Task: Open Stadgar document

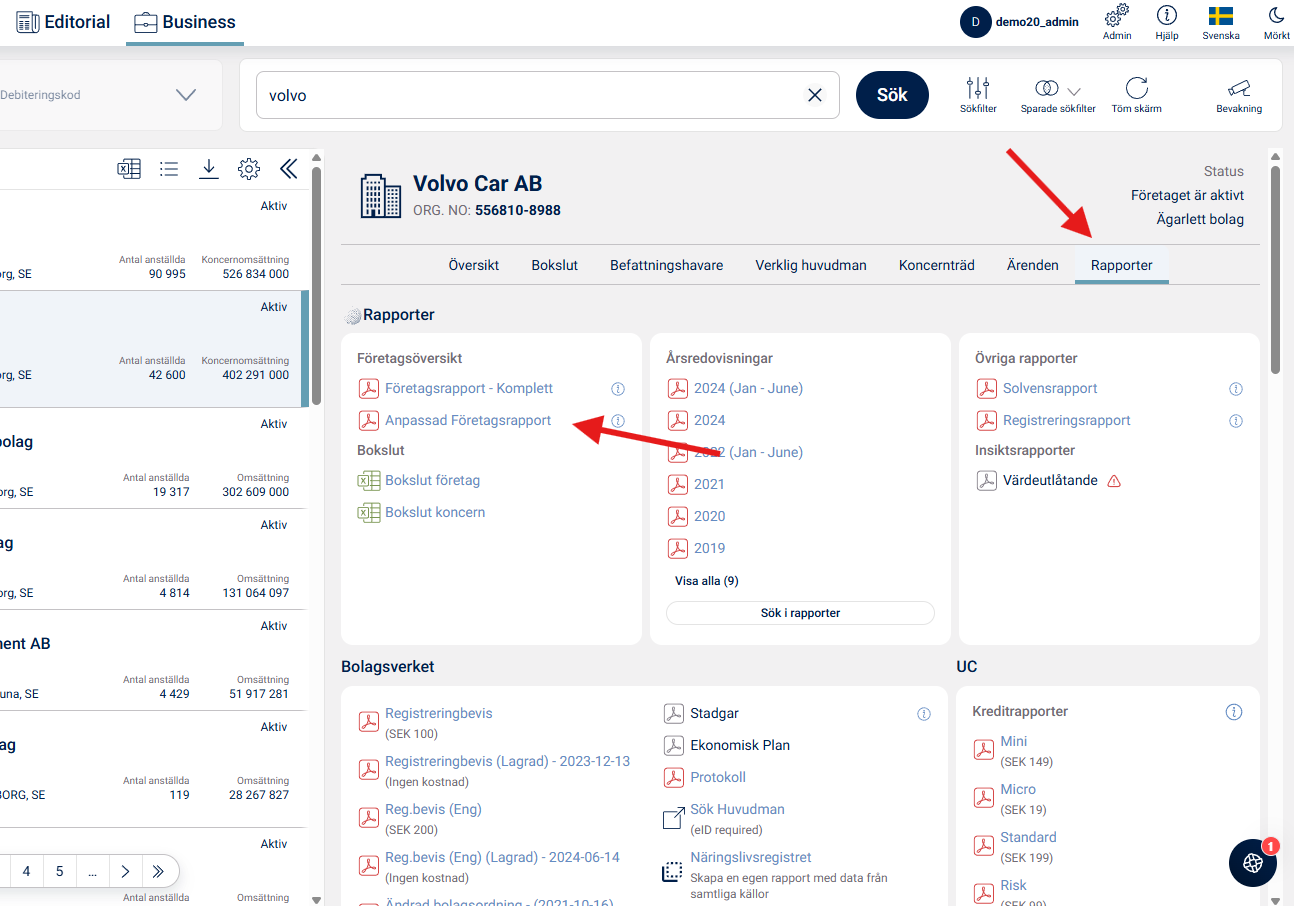Action: point(714,713)
